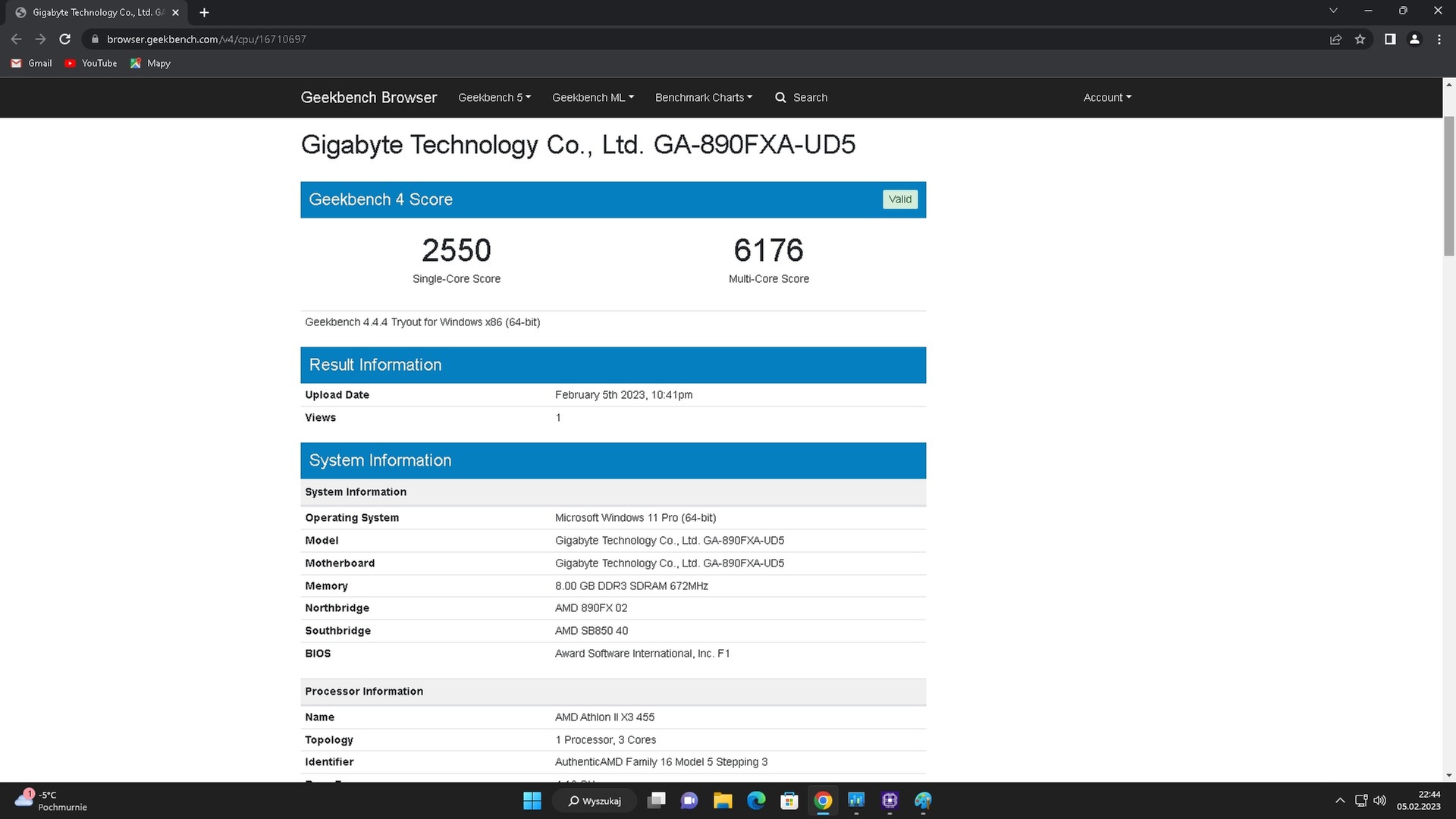Open the Chrome profile menu
The image size is (1456, 819).
point(1414,39)
